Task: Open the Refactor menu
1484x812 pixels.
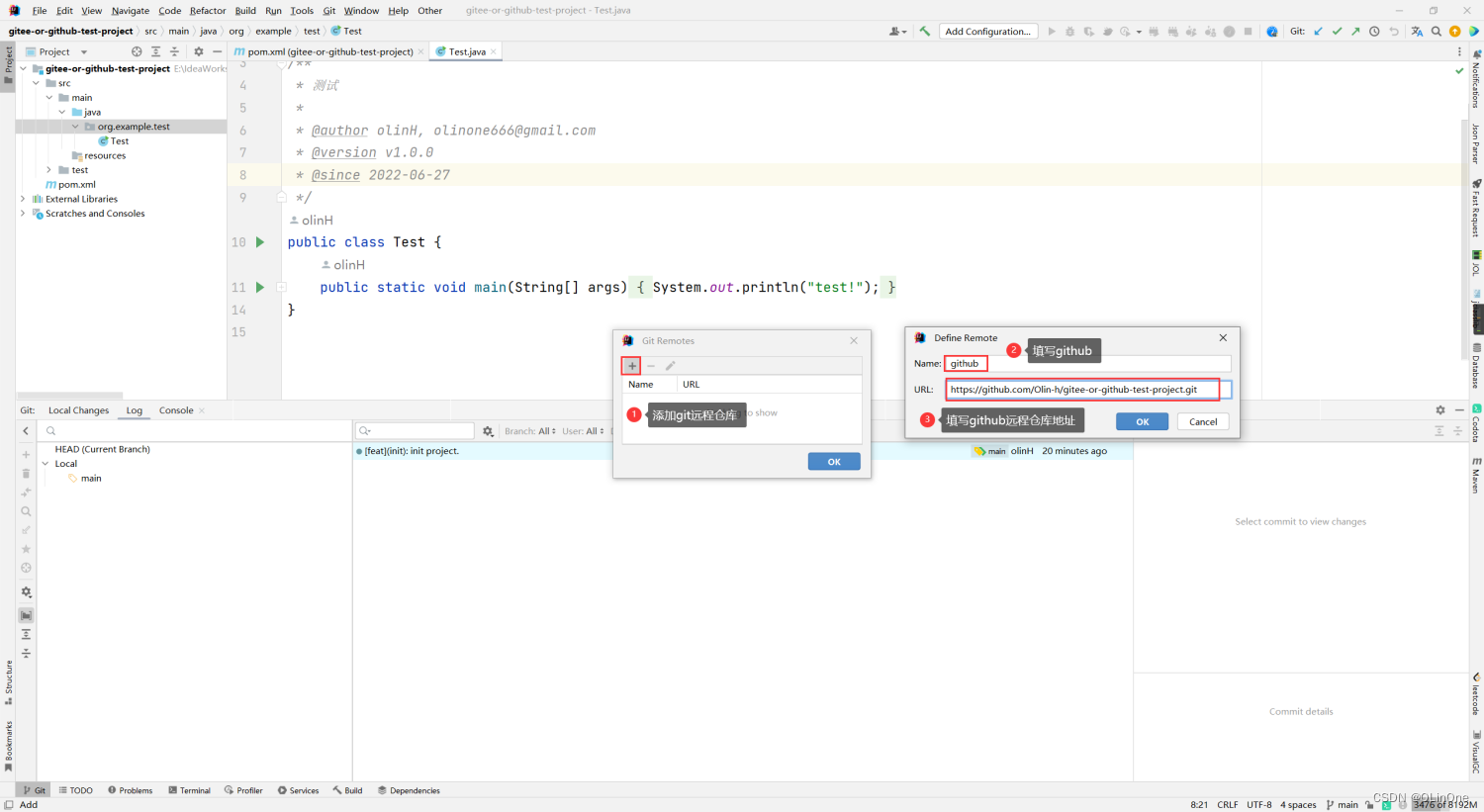Action: pos(208,11)
